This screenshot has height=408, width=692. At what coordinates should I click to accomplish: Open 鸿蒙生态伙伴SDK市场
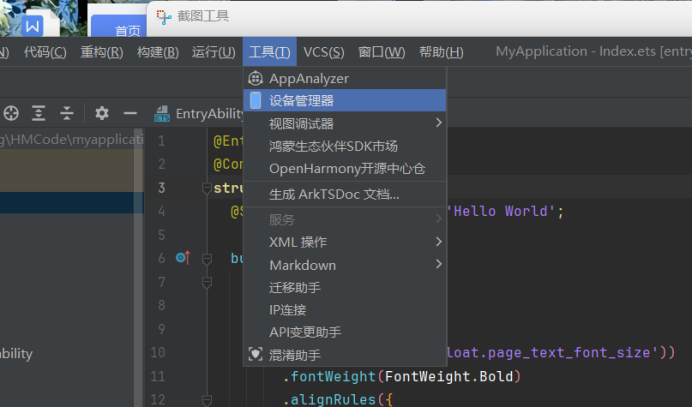(x=345, y=146)
